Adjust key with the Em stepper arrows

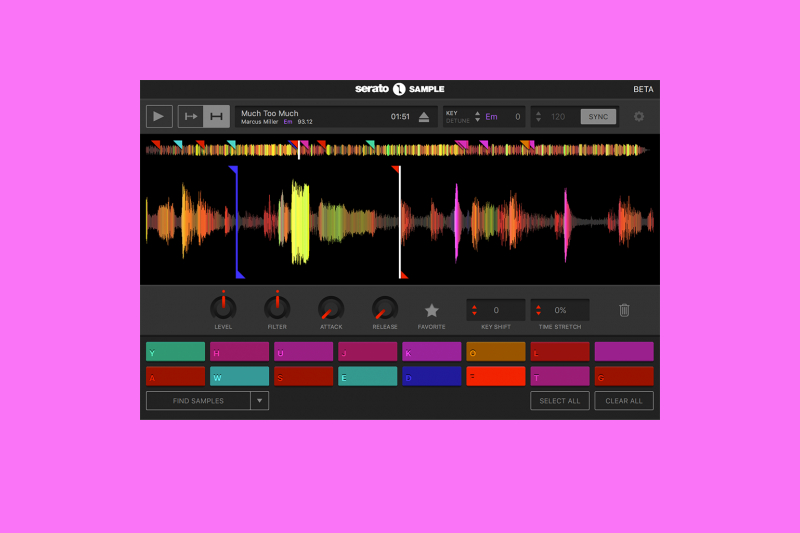coord(478,116)
